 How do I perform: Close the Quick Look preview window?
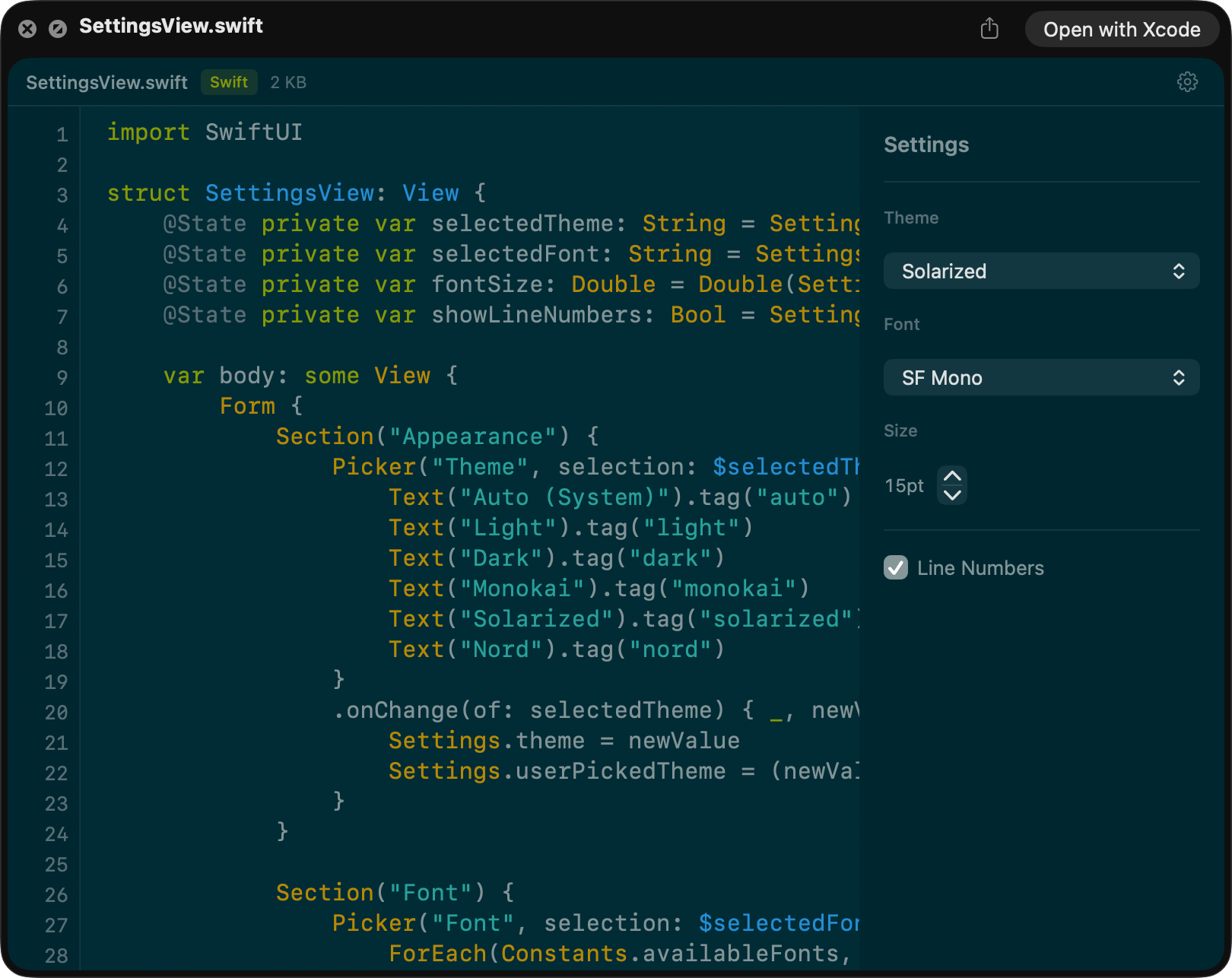27,29
